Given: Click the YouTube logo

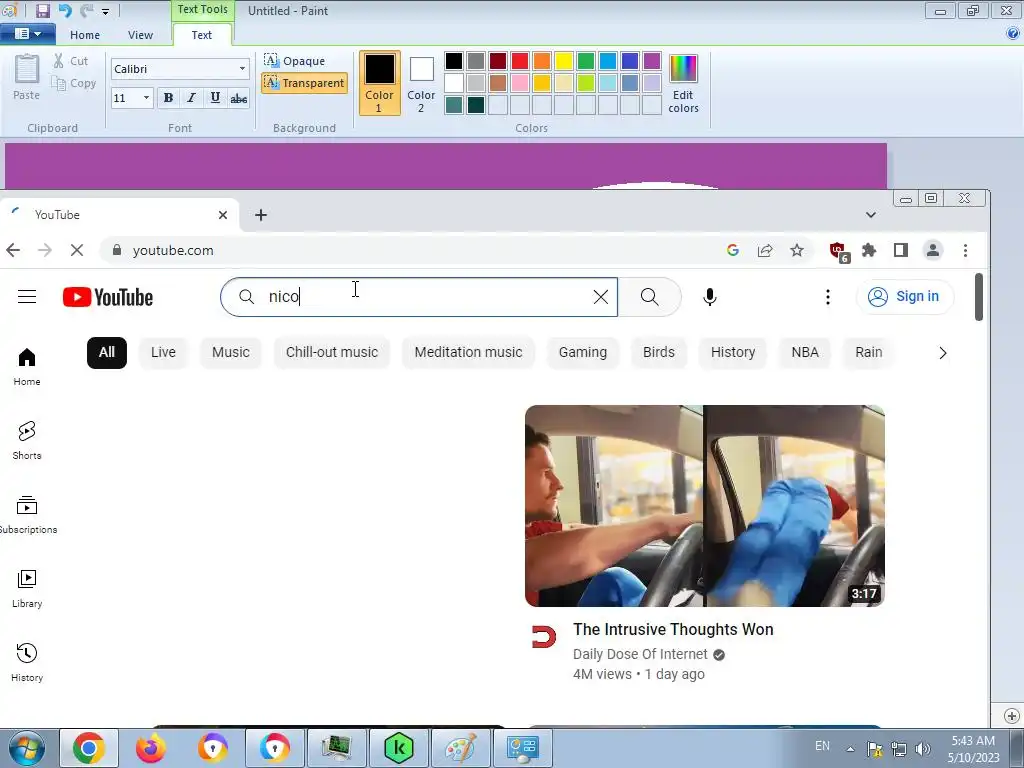Looking at the screenshot, I should click(x=108, y=297).
